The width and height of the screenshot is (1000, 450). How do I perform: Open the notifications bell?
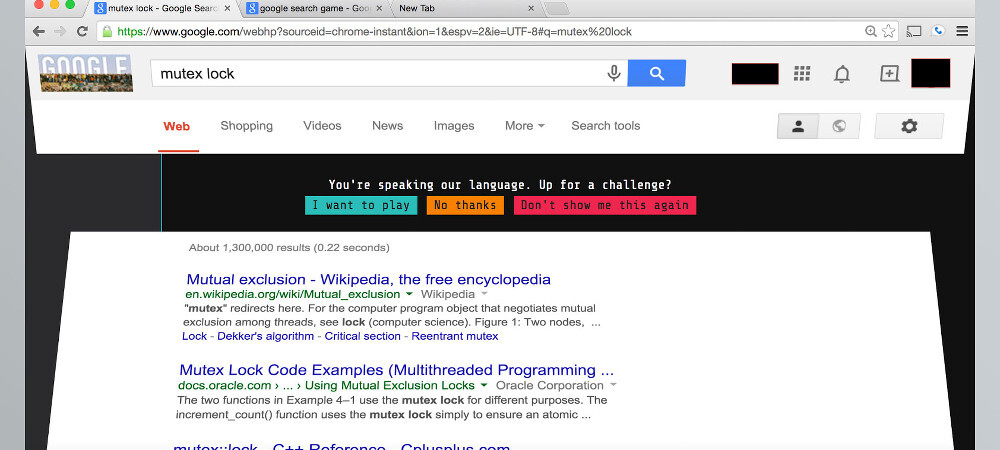842,74
